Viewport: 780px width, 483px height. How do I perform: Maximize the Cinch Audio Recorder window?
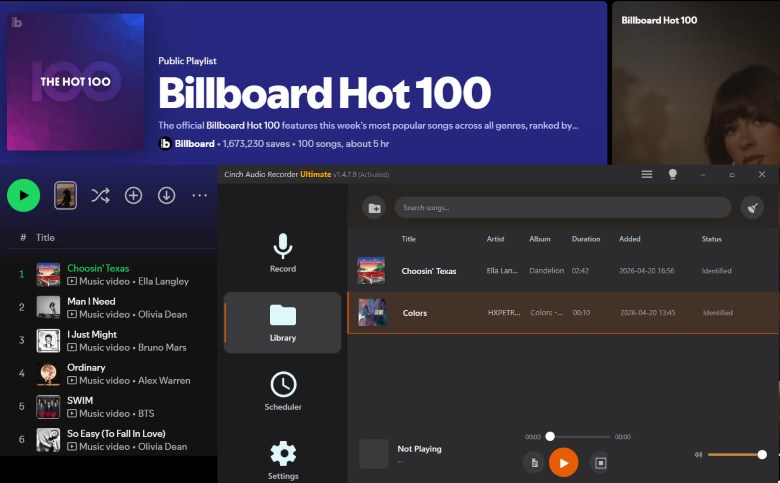point(732,175)
